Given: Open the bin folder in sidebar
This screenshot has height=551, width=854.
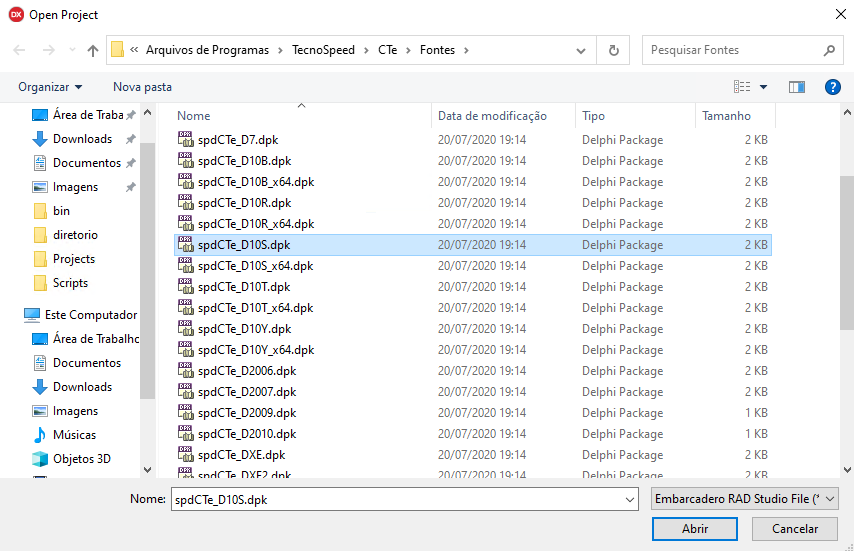Looking at the screenshot, I should 52,211.
